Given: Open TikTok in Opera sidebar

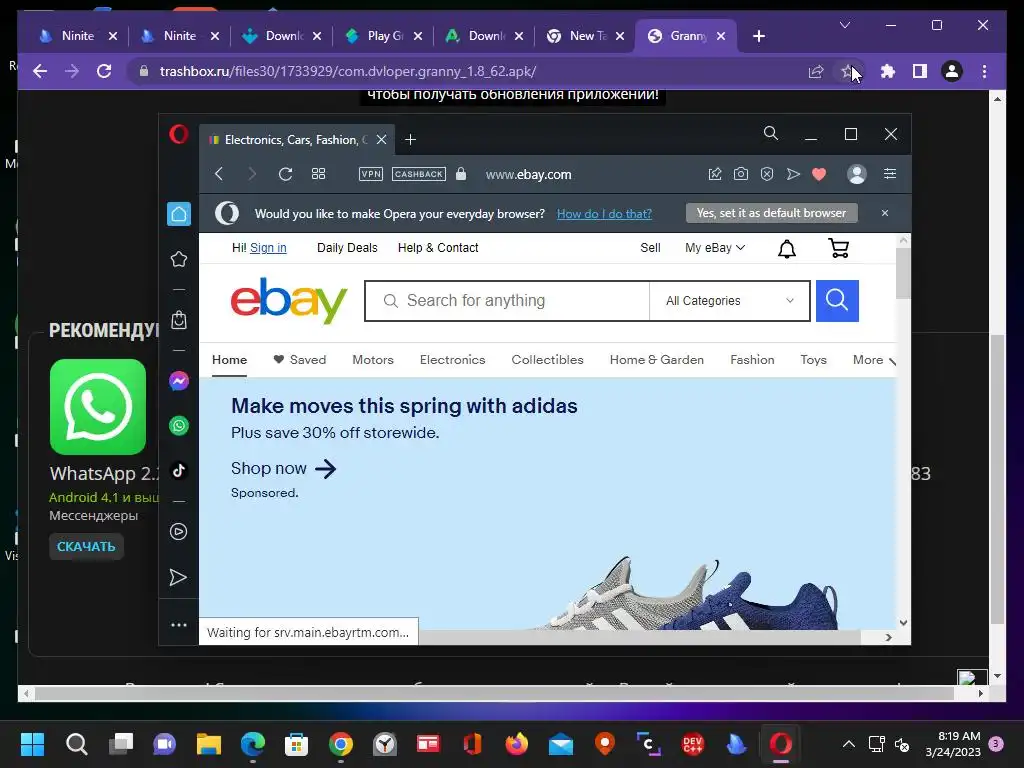Looking at the screenshot, I should click(179, 471).
